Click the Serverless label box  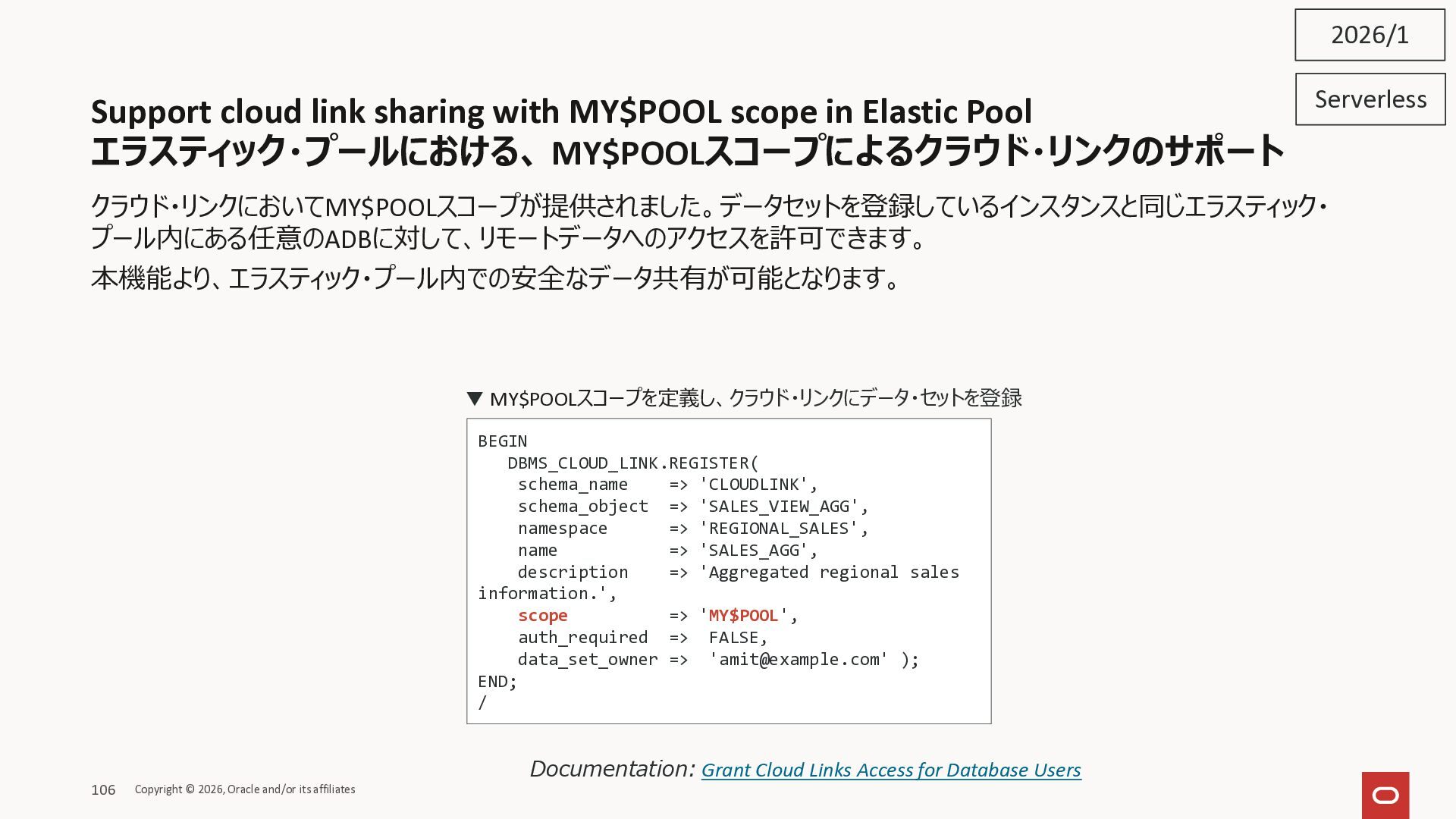coord(1370,99)
